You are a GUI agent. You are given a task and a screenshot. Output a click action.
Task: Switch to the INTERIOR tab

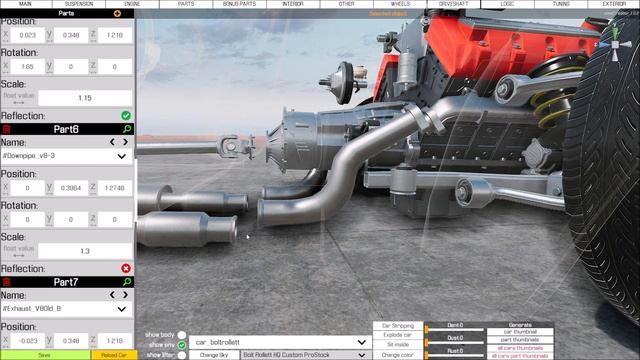(x=293, y=4)
